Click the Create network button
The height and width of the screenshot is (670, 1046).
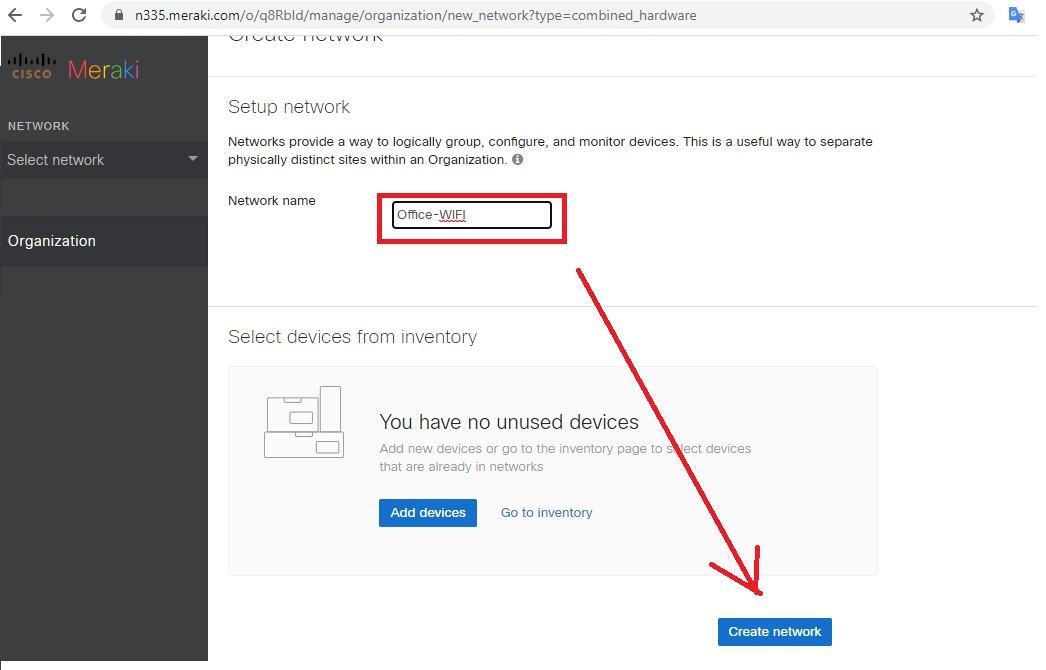(x=774, y=632)
